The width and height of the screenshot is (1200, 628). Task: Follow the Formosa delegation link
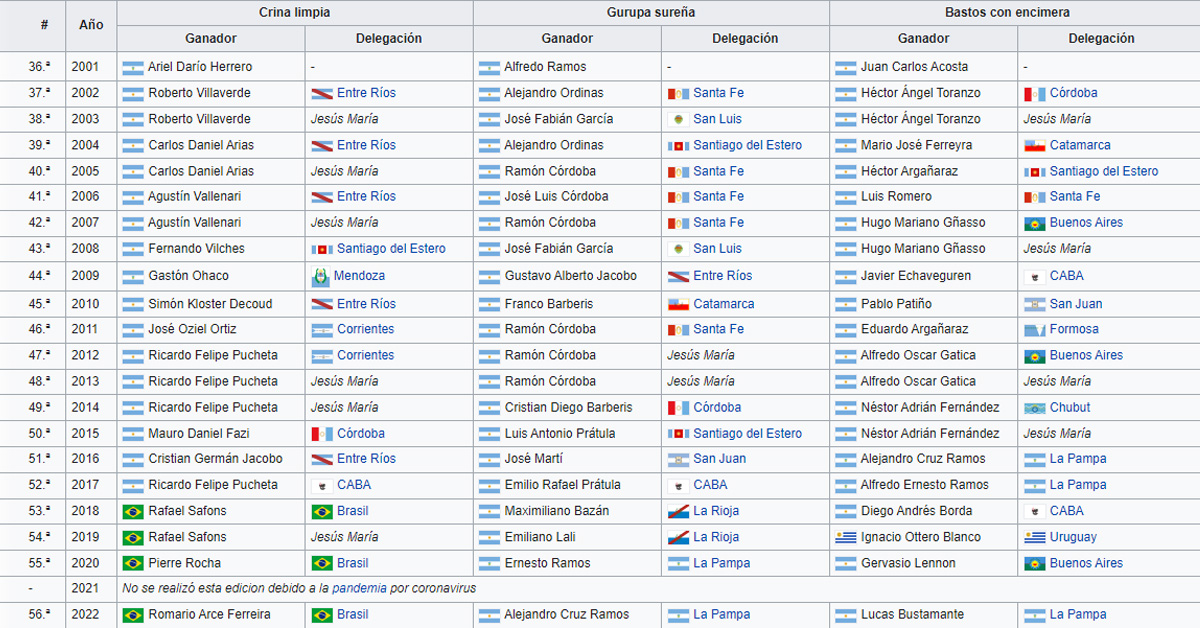(1074, 329)
